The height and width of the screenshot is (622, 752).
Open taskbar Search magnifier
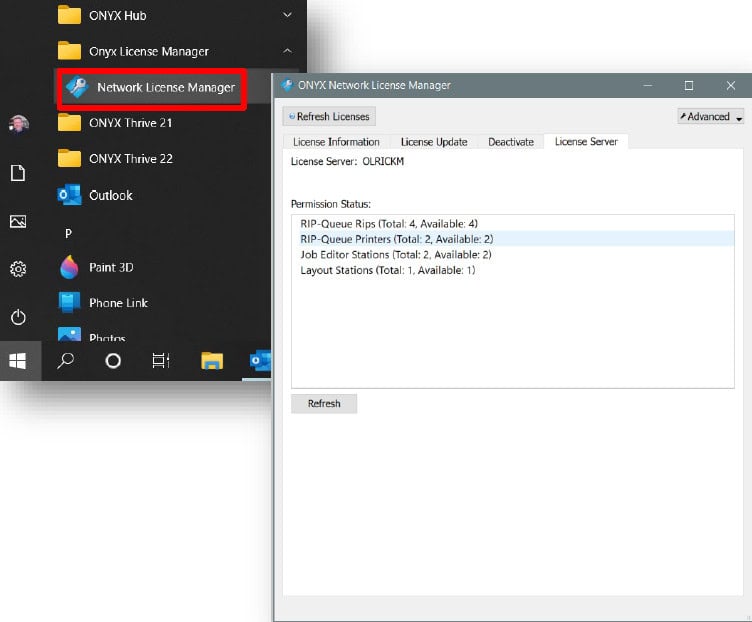pyautogui.click(x=66, y=360)
